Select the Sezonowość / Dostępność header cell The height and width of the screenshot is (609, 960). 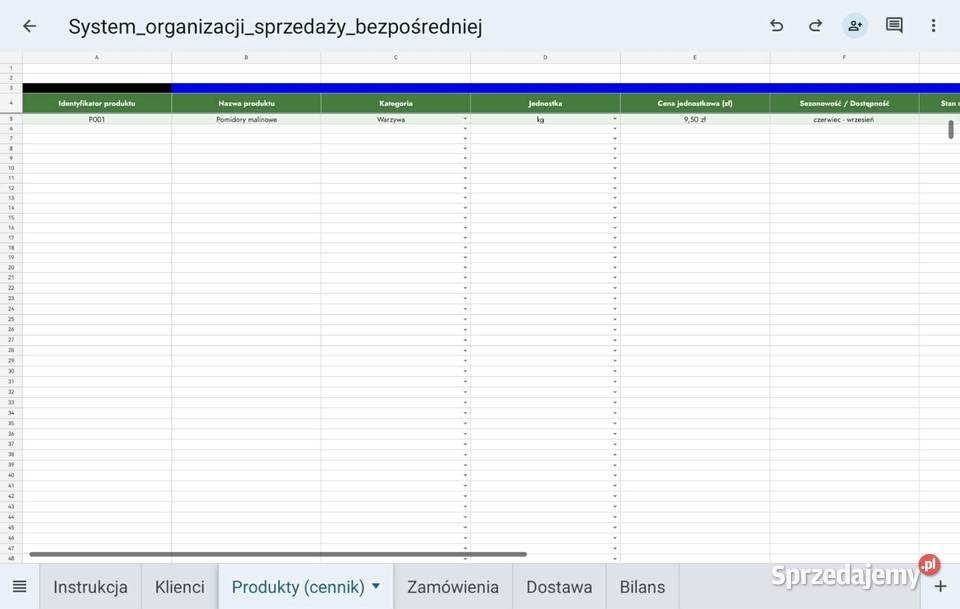point(844,103)
